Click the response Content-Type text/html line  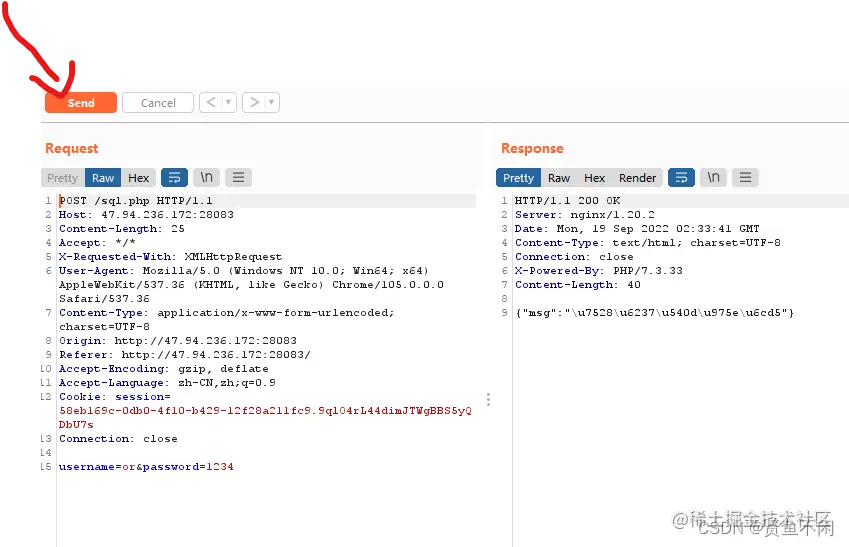coord(648,243)
